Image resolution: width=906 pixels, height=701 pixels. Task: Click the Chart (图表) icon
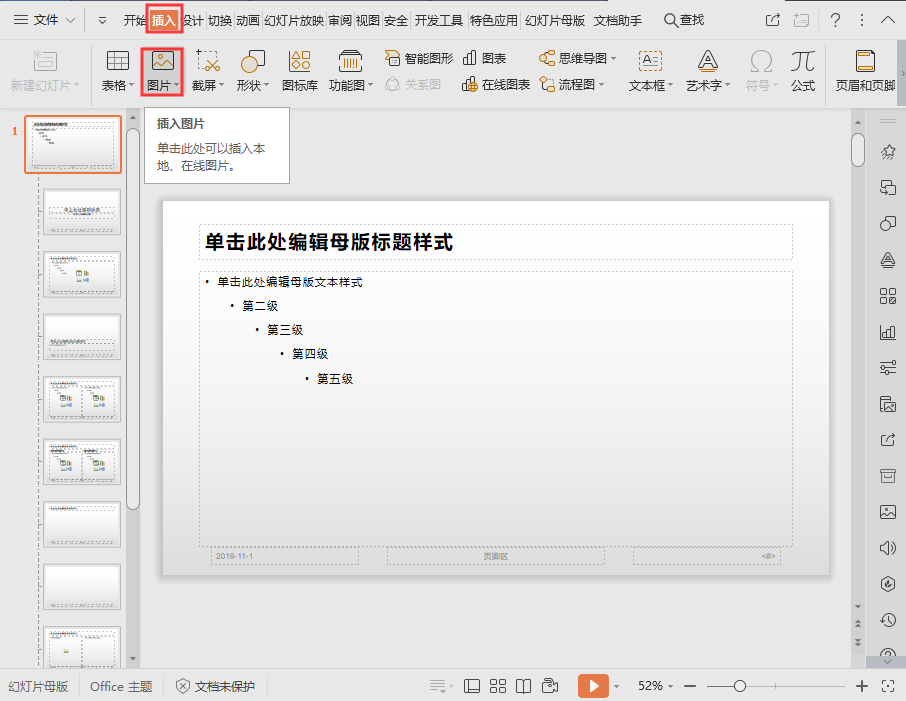(x=485, y=59)
